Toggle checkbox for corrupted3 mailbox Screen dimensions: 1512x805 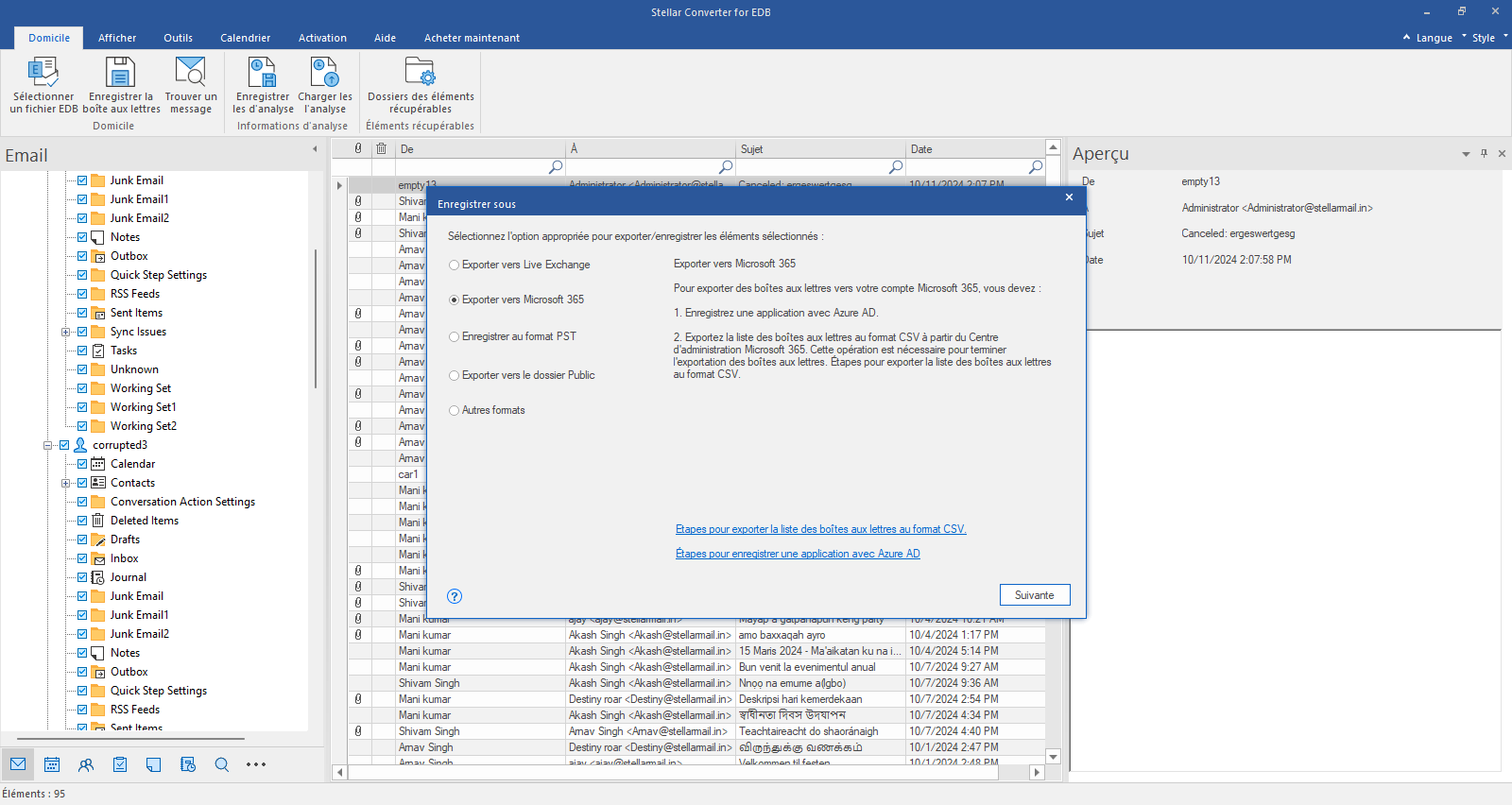coord(64,445)
